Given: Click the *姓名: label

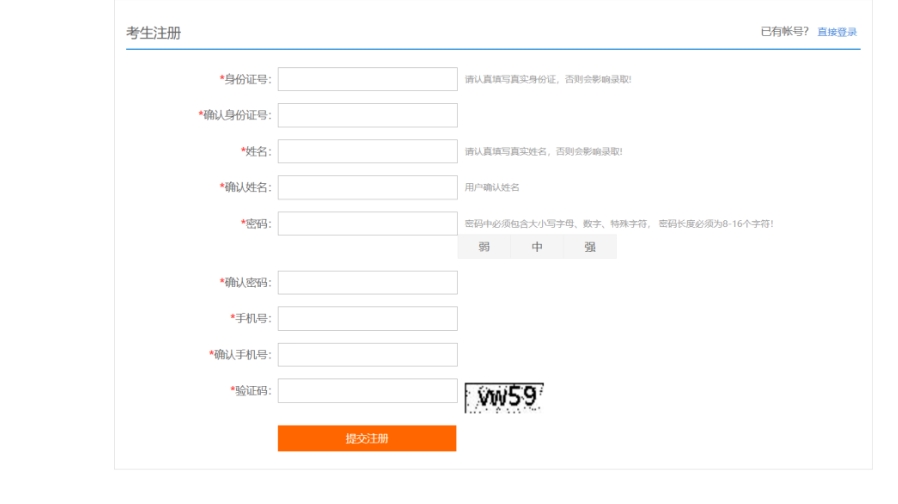Looking at the screenshot, I should tap(256, 151).
